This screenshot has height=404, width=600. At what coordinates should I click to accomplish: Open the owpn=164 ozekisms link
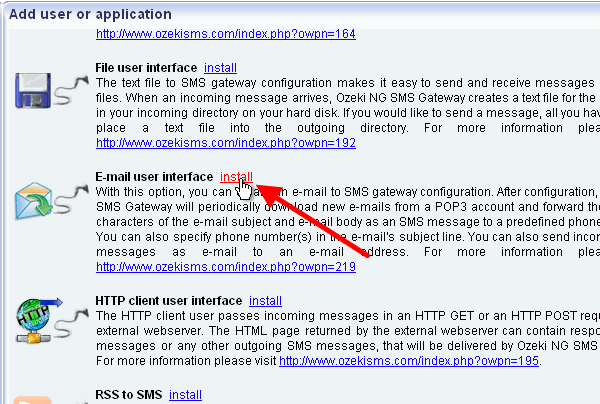[226, 34]
